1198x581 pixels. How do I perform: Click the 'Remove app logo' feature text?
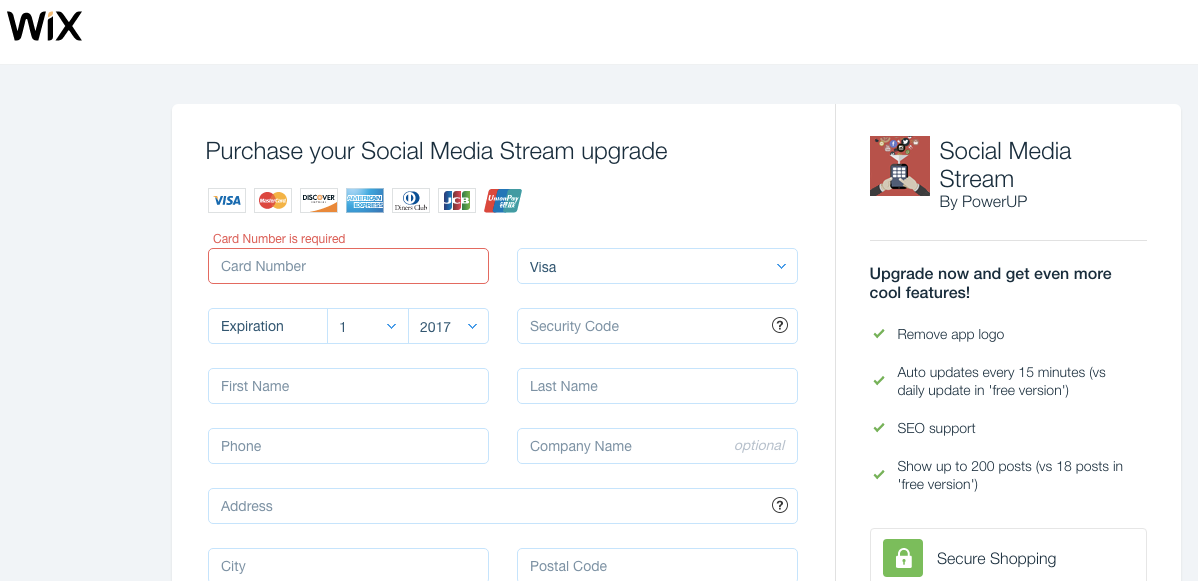click(x=950, y=334)
